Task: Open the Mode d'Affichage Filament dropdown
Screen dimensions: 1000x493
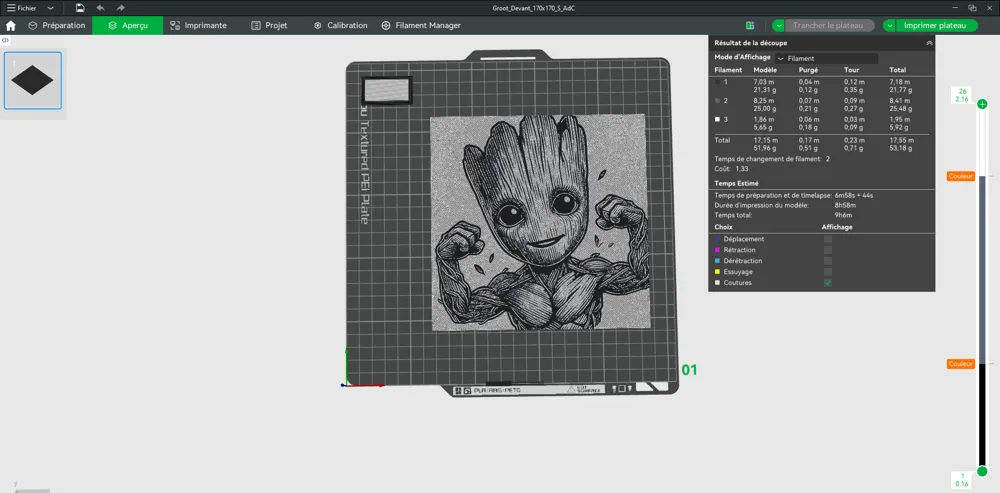Action: [826, 58]
